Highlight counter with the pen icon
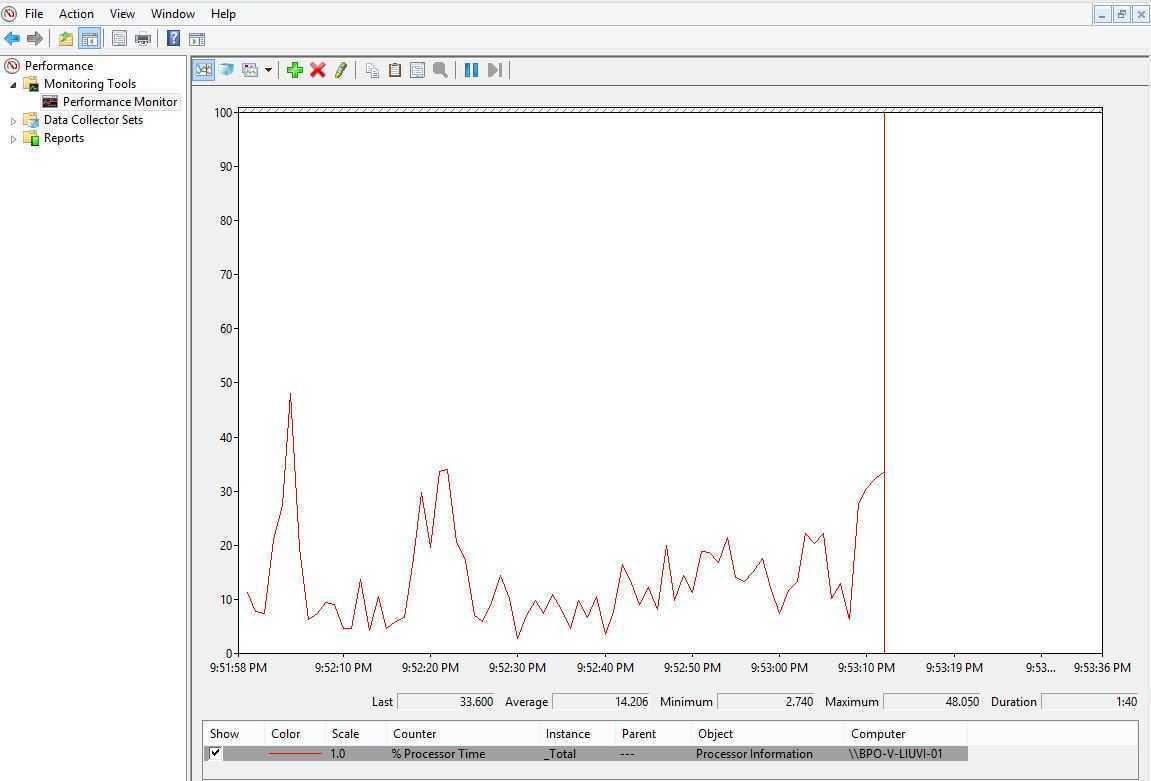This screenshot has width=1151, height=781. pyautogui.click(x=341, y=70)
